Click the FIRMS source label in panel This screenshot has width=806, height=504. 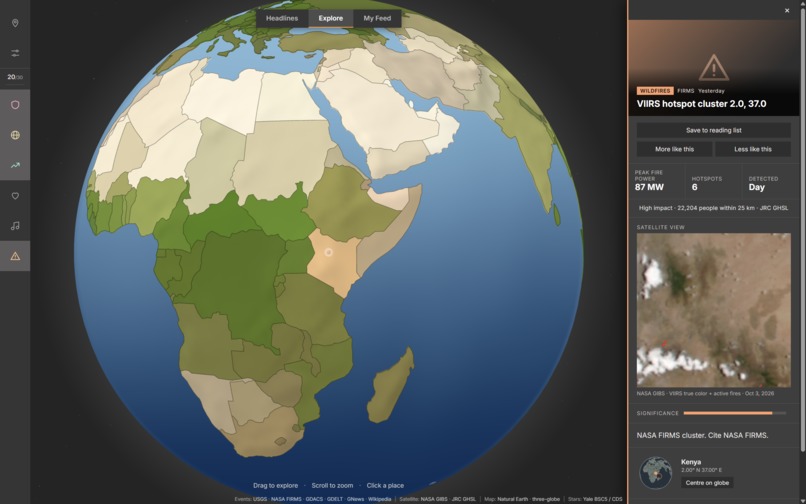coord(685,91)
